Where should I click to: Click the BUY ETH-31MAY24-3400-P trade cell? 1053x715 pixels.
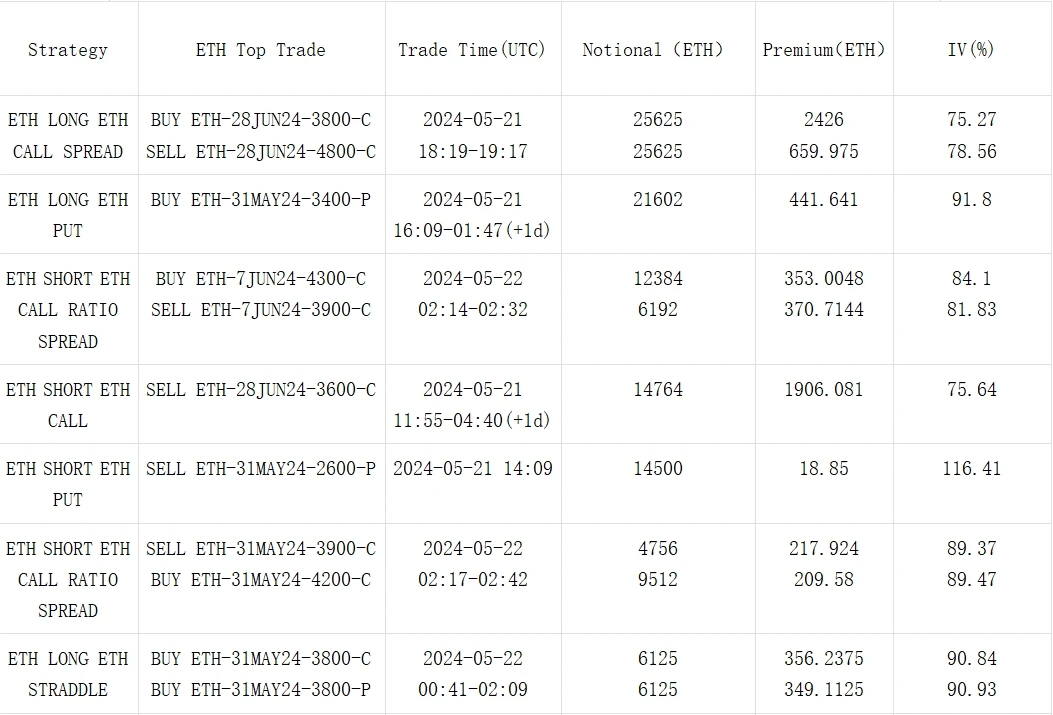[260, 200]
